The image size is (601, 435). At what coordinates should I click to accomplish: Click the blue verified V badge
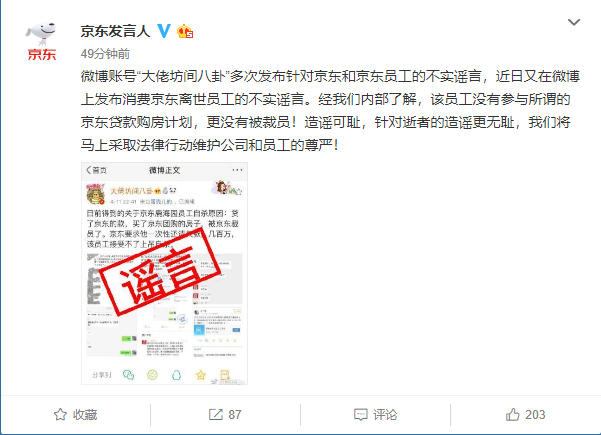pyautogui.click(x=164, y=31)
